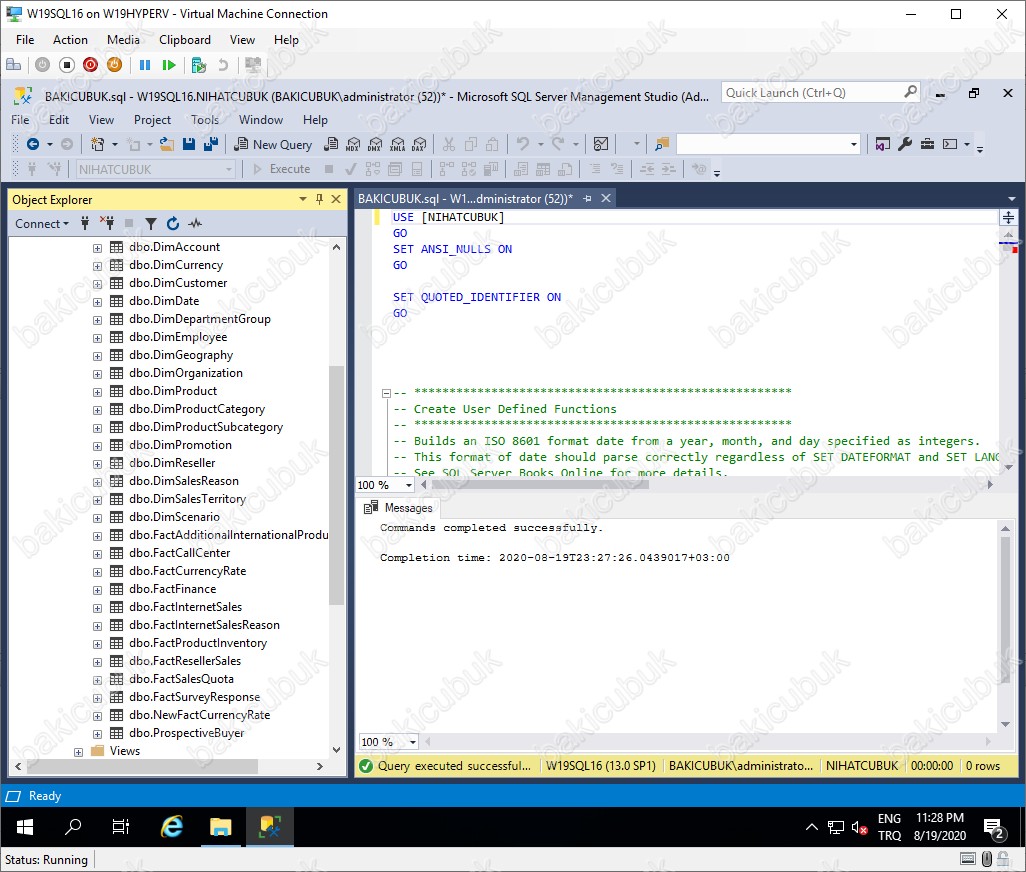
Task: Save VM state with the orange icon
Action: [115, 65]
